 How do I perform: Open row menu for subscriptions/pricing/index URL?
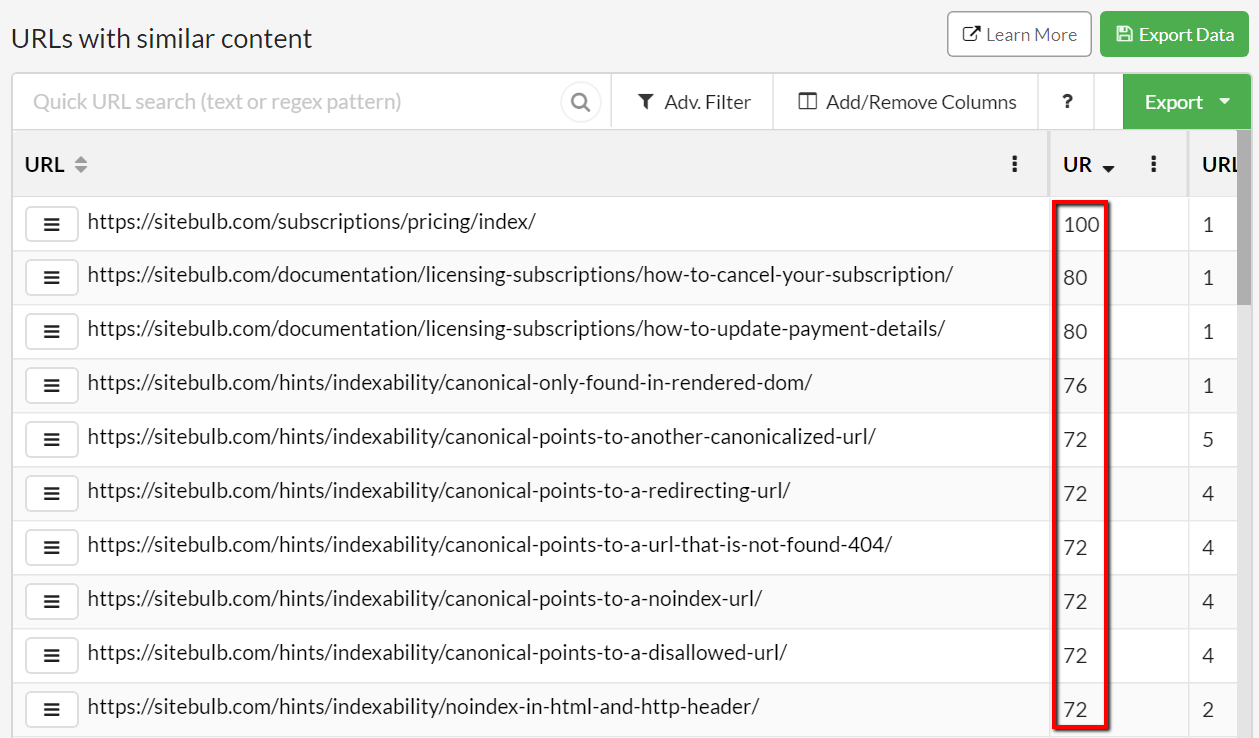tap(52, 225)
